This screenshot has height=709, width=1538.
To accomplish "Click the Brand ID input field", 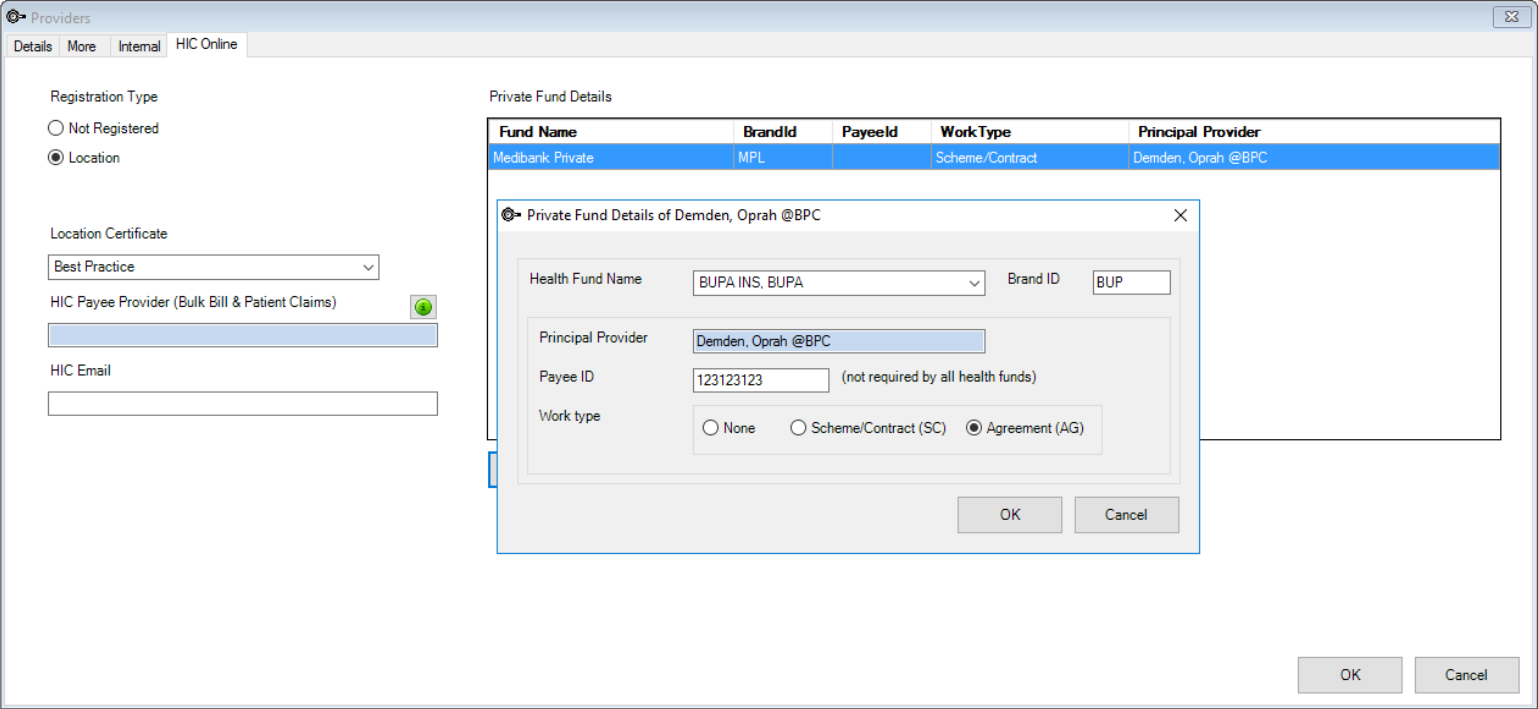I will 1131,283.
